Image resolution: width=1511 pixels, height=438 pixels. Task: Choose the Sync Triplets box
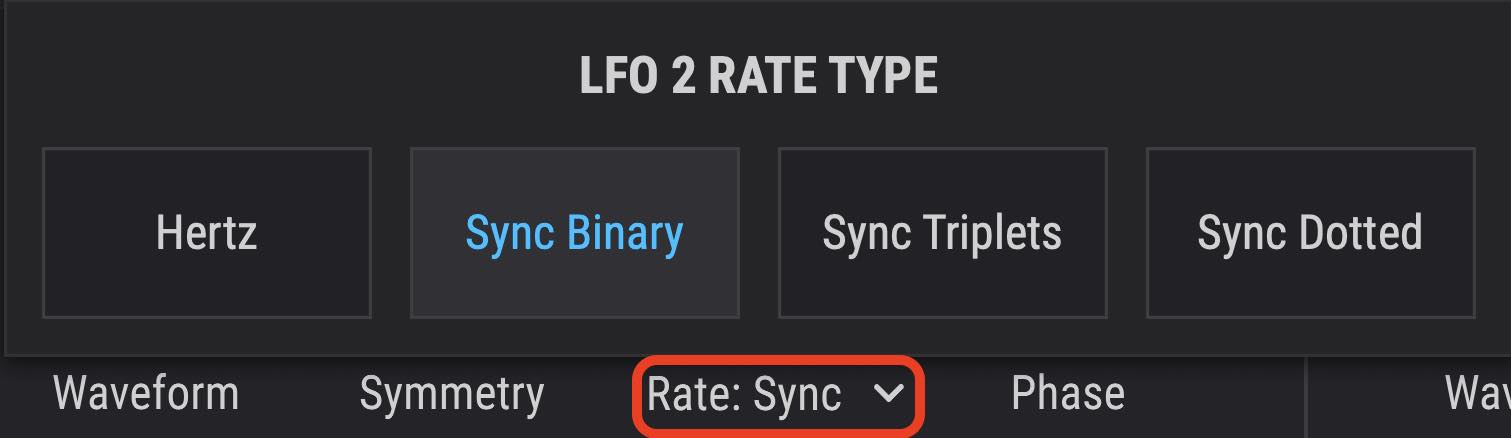942,233
